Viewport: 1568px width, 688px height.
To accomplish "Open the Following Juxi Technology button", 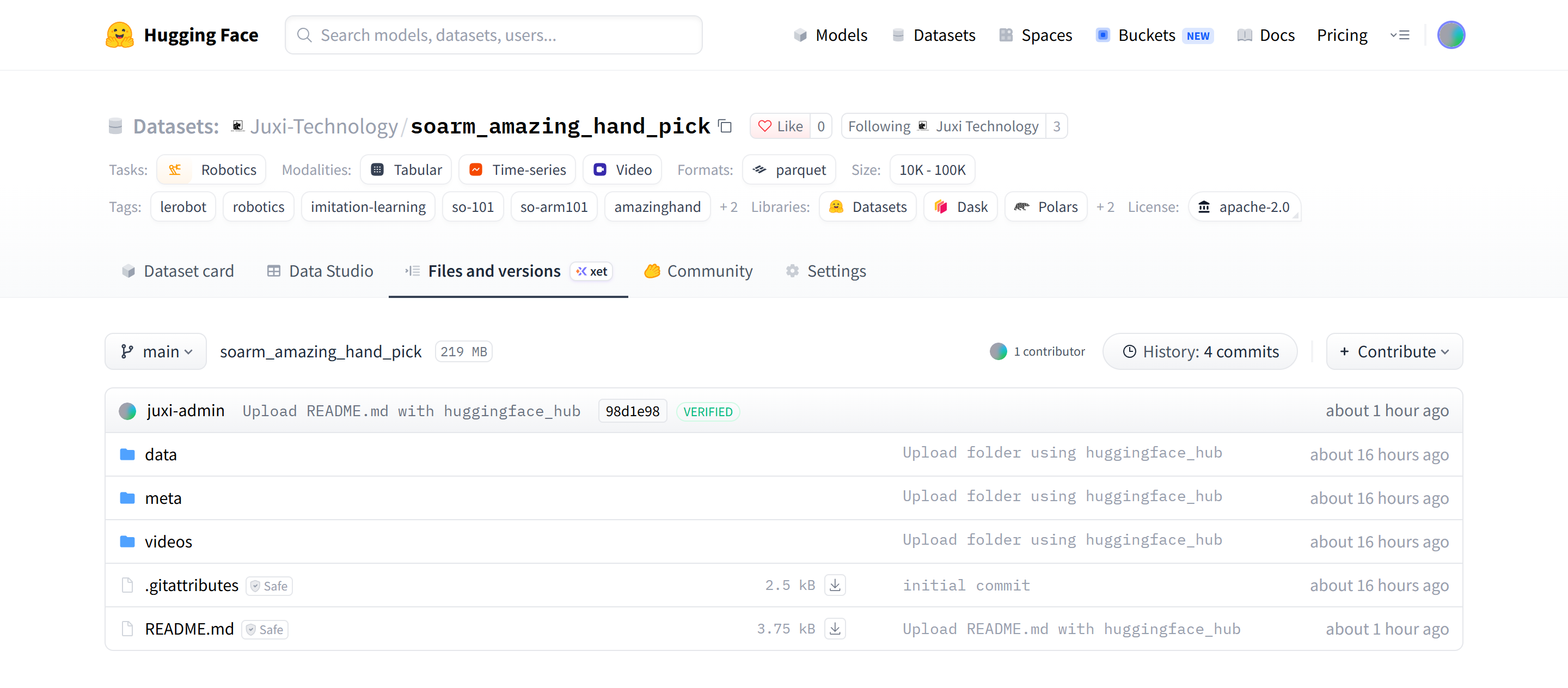I will pyautogui.click(x=943, y=126).
